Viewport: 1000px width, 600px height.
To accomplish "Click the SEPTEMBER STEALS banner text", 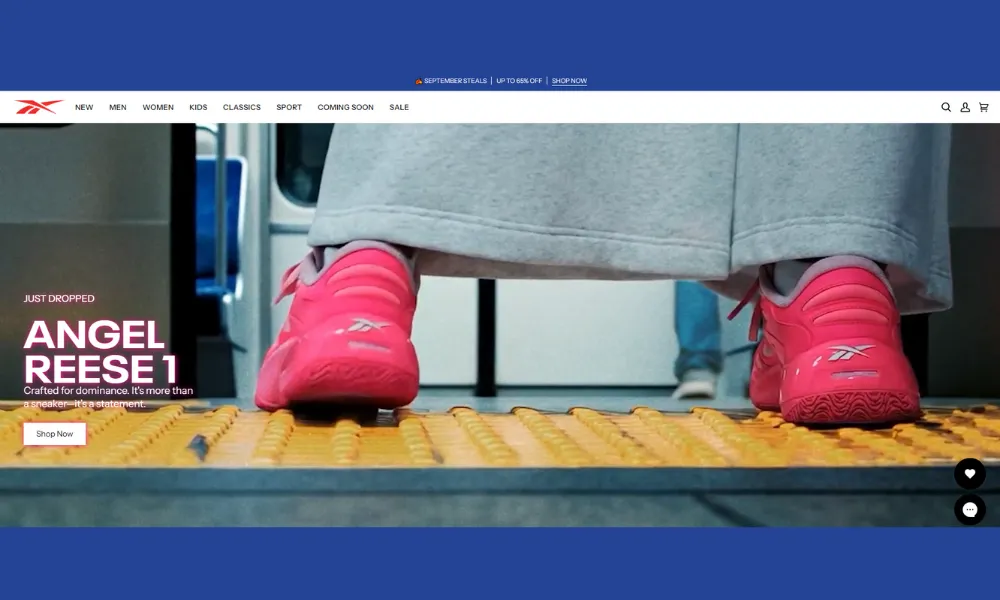I will tap(454, 81).
